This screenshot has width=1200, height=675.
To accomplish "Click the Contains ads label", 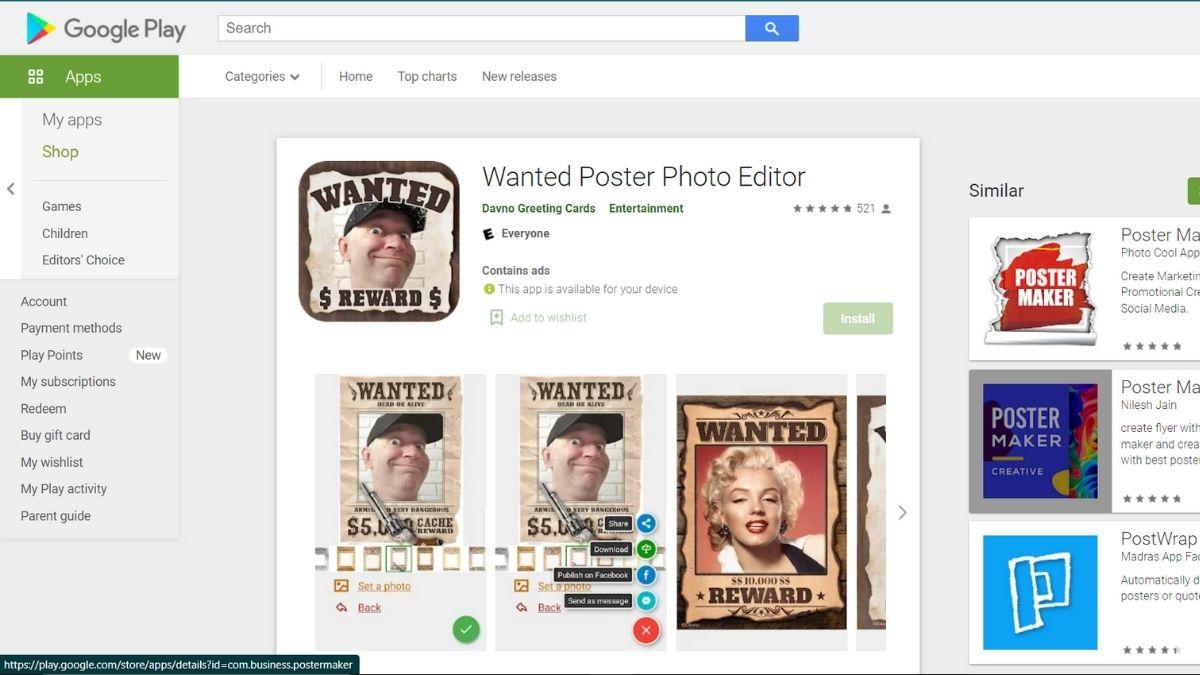I will coord(516,271).
